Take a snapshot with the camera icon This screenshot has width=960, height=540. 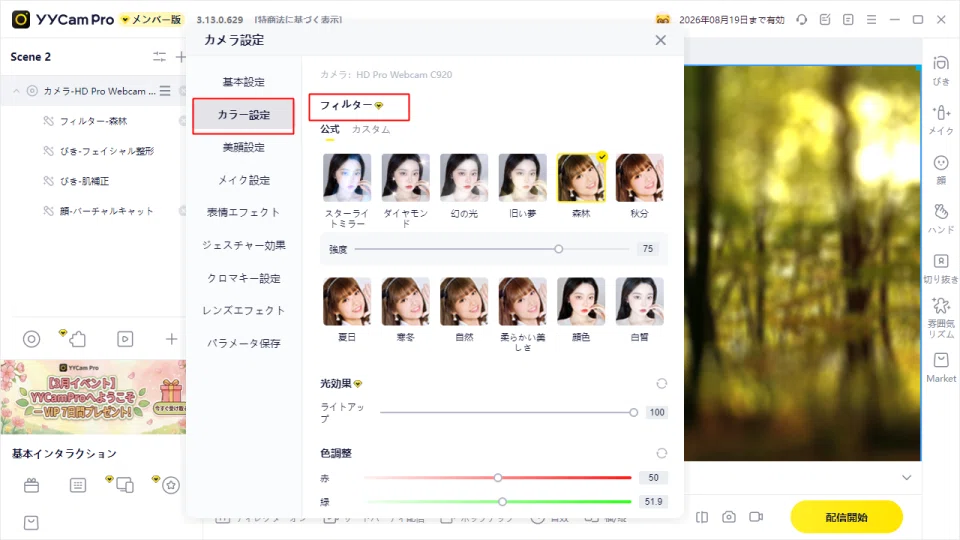click(729, 517)
